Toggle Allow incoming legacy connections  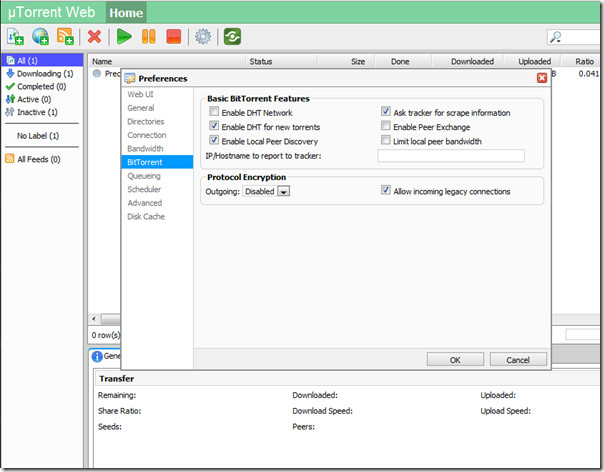pyautogui.click(x=386, y=190)
